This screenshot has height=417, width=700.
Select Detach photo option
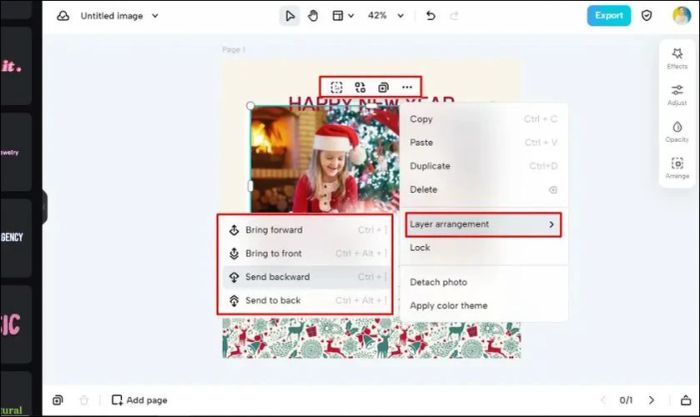click(x=483, y=282)
